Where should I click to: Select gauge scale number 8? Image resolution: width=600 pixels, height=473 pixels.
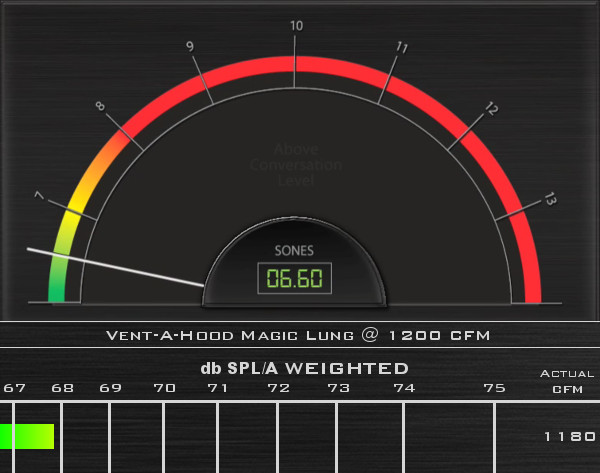100,106
